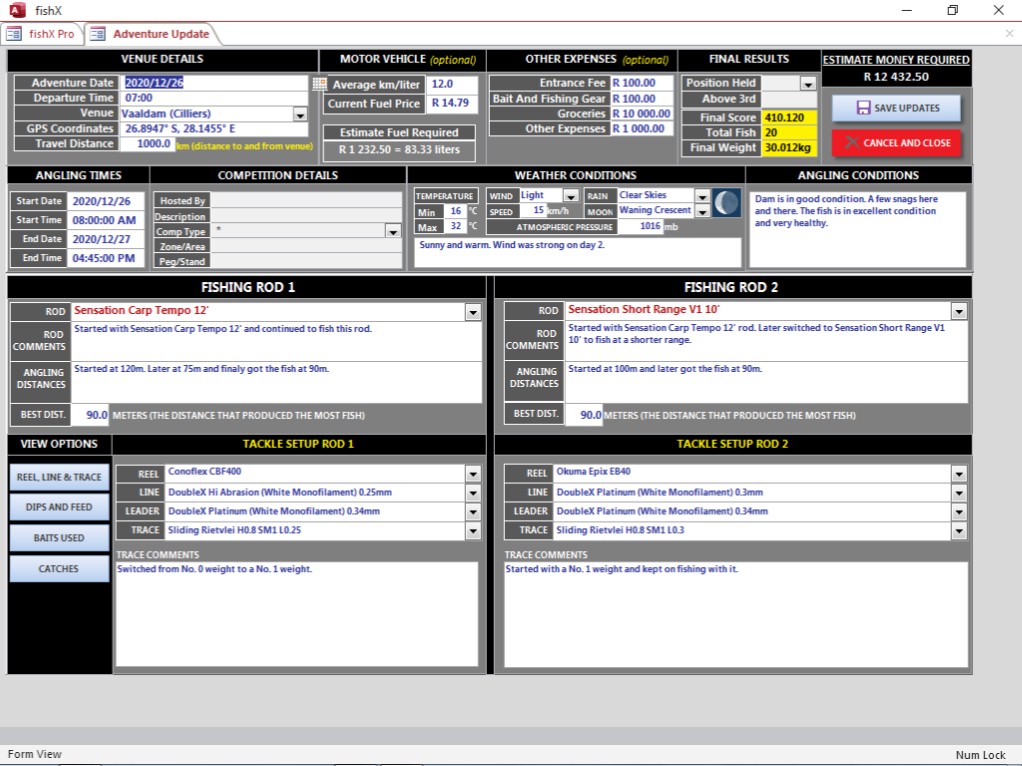Image resolution: width=1022 pixels, height=766 pixels.
Task: Click the Travel Distance input field
Action: click(147, 144)
